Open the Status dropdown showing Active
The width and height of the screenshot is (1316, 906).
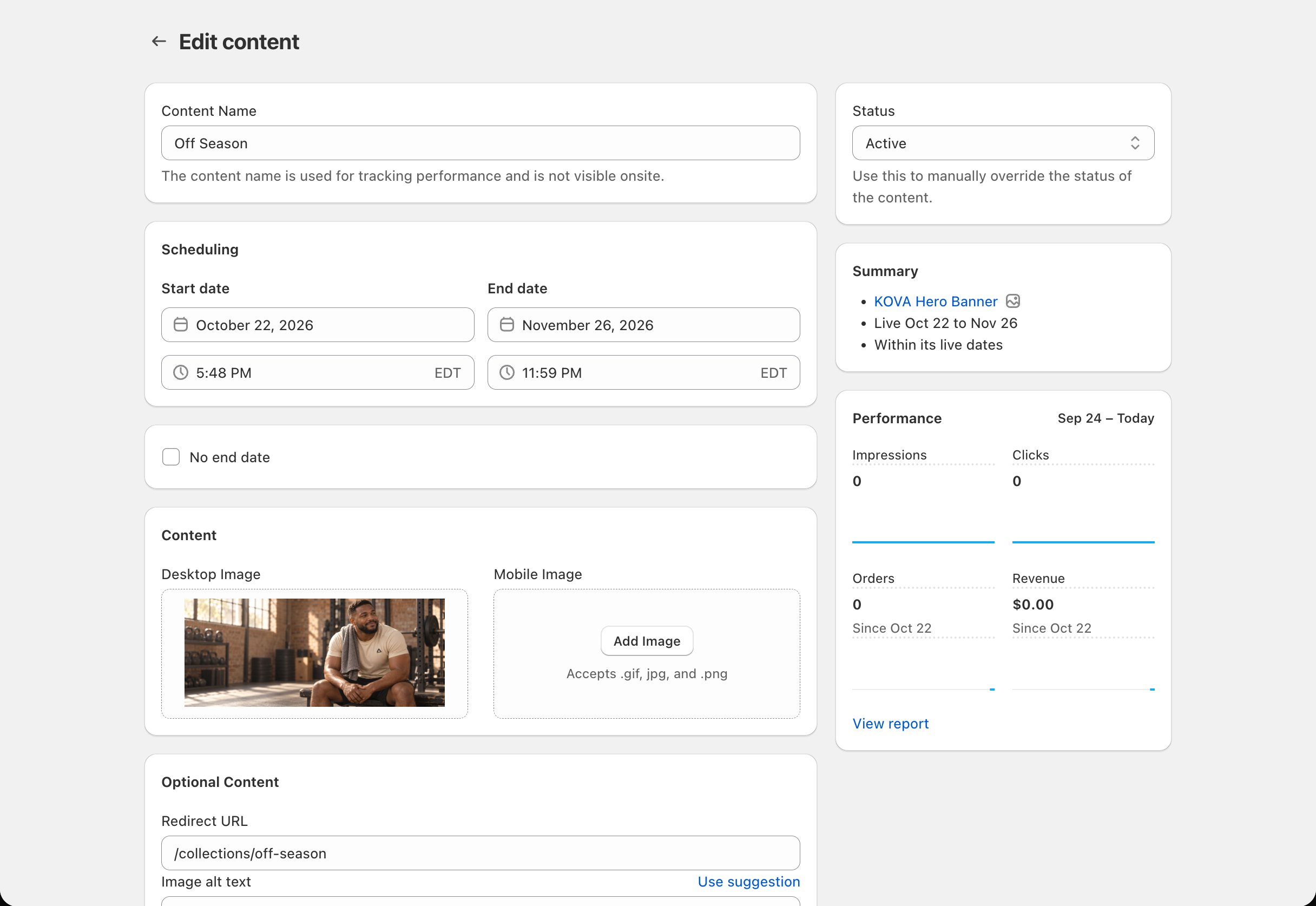(1003, 143)
